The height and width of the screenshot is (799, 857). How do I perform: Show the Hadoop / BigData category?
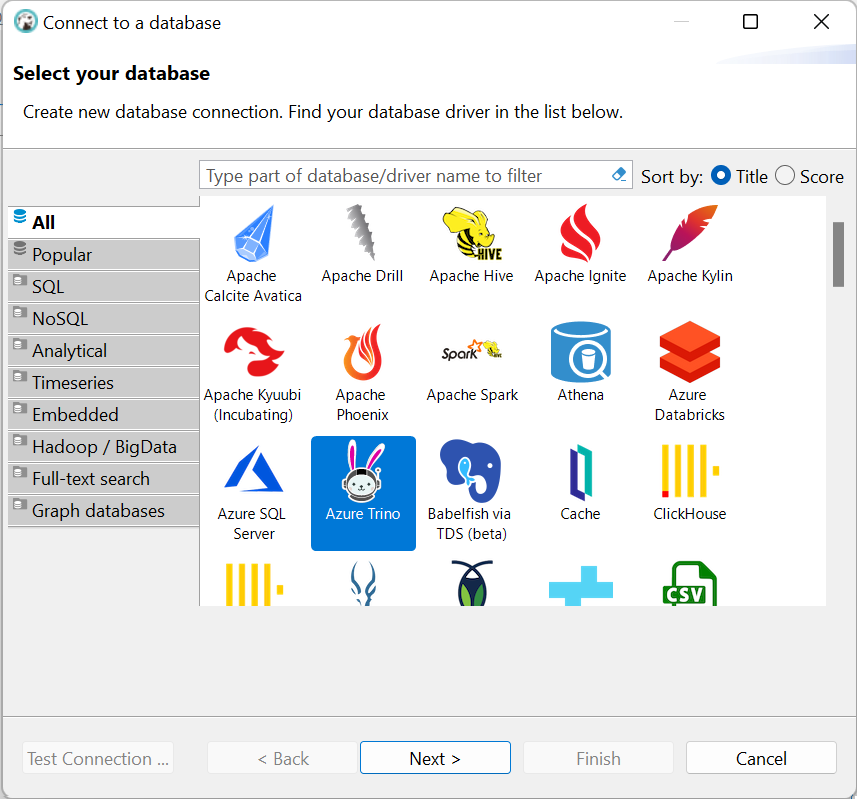pos(104,446)
